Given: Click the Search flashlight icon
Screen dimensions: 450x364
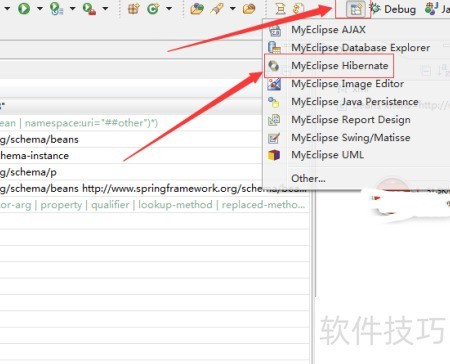Looking at the screenshot, I should (x=217, y=8).
